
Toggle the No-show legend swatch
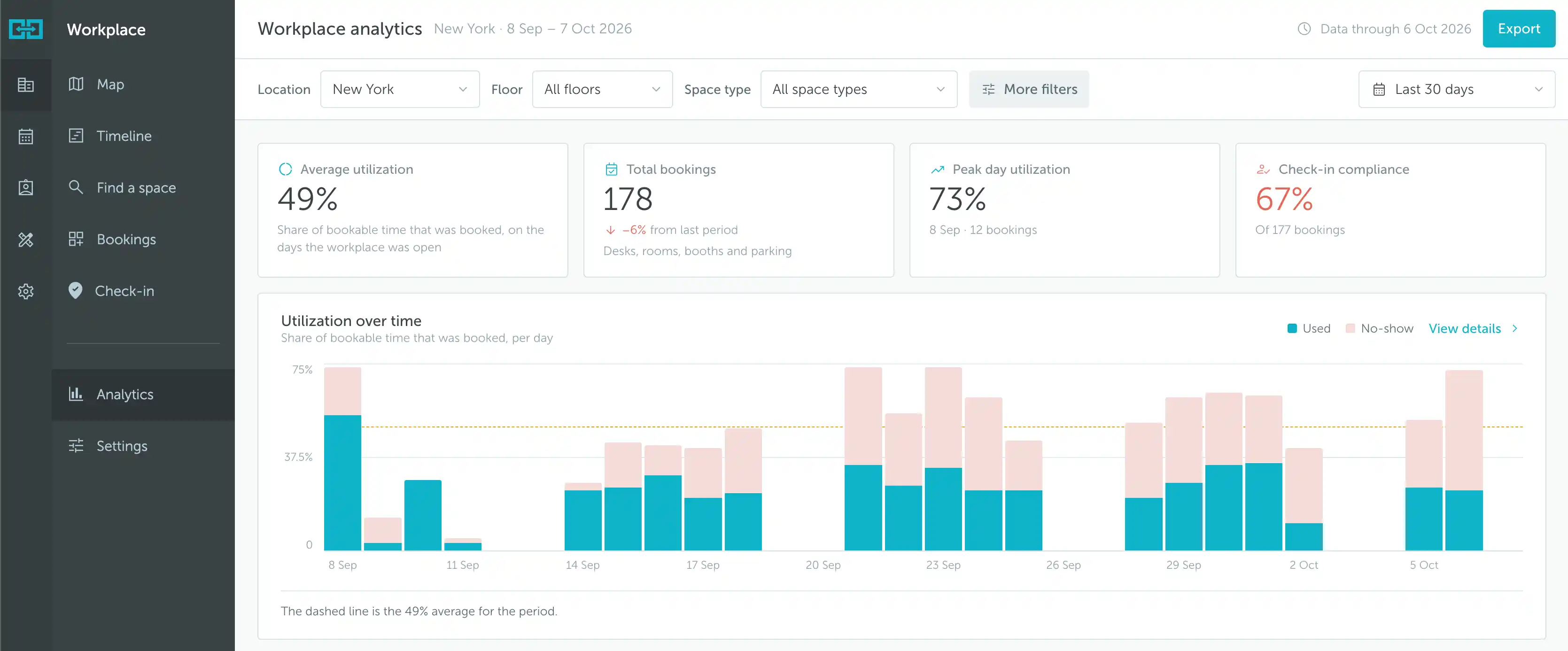[1350, 328]
